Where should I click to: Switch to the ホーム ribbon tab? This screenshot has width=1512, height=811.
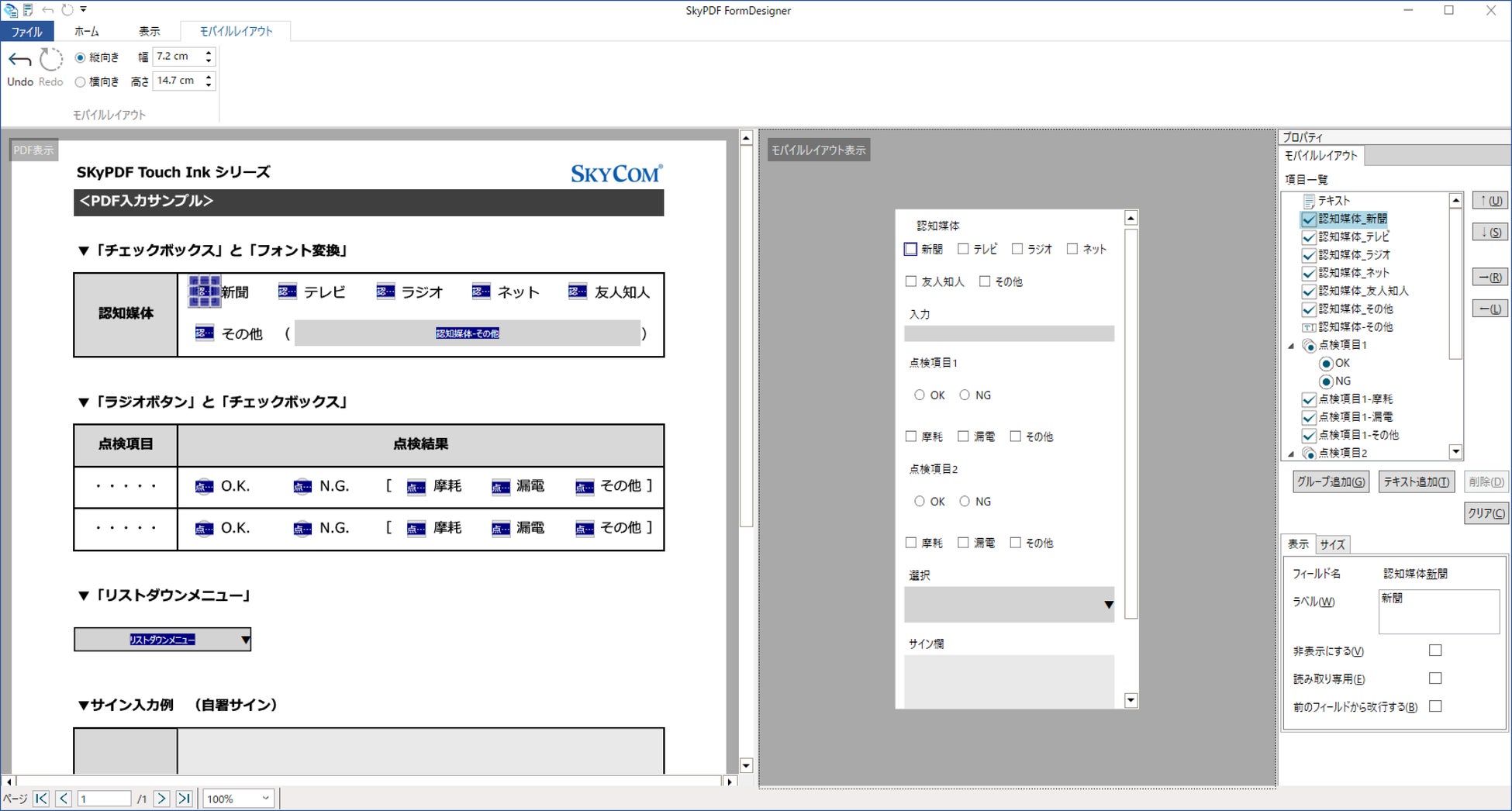click(87, 31)
